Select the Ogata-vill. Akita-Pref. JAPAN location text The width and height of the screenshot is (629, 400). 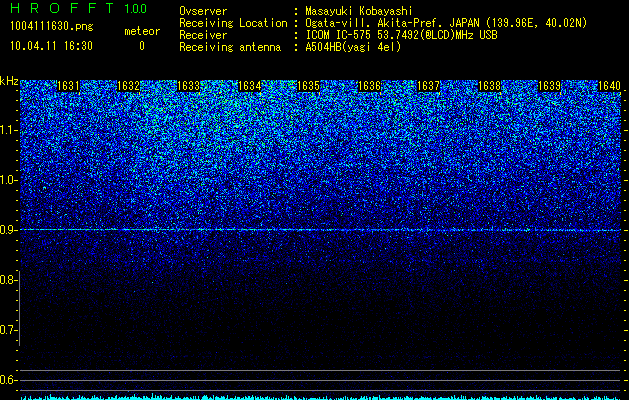[x=446, y=23]
